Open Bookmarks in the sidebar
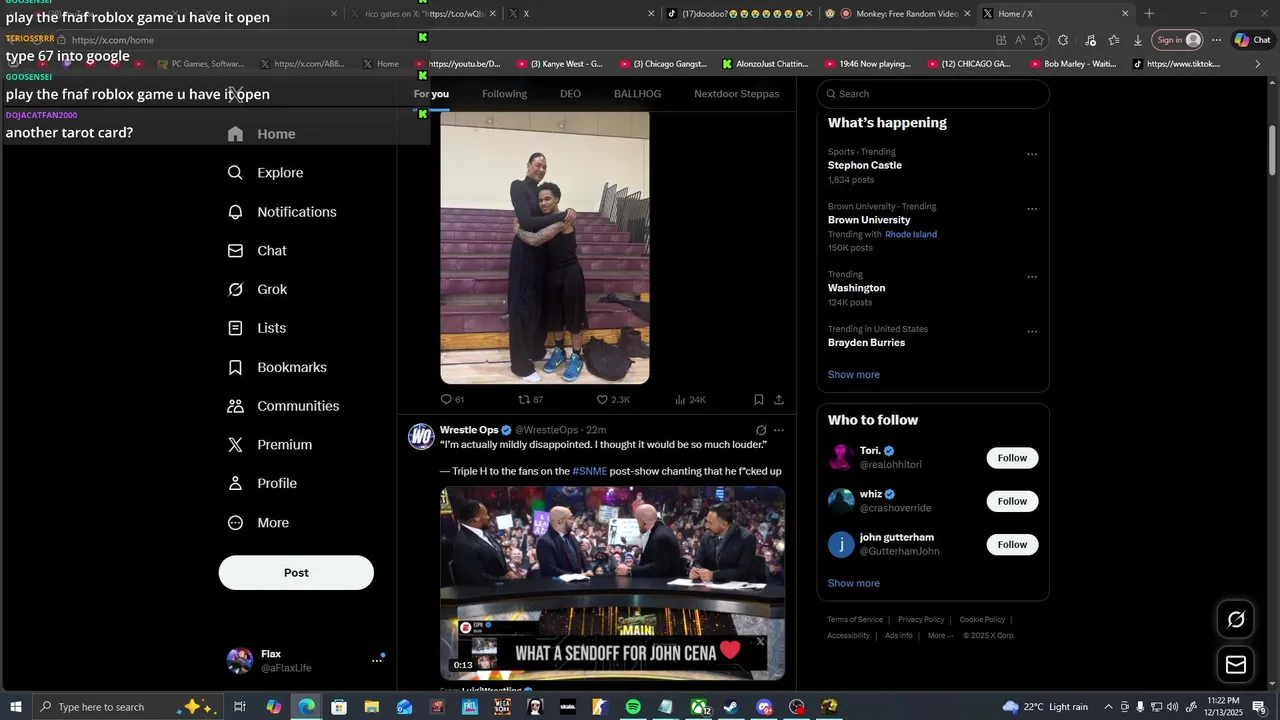1280x720 pixels. 277,367
